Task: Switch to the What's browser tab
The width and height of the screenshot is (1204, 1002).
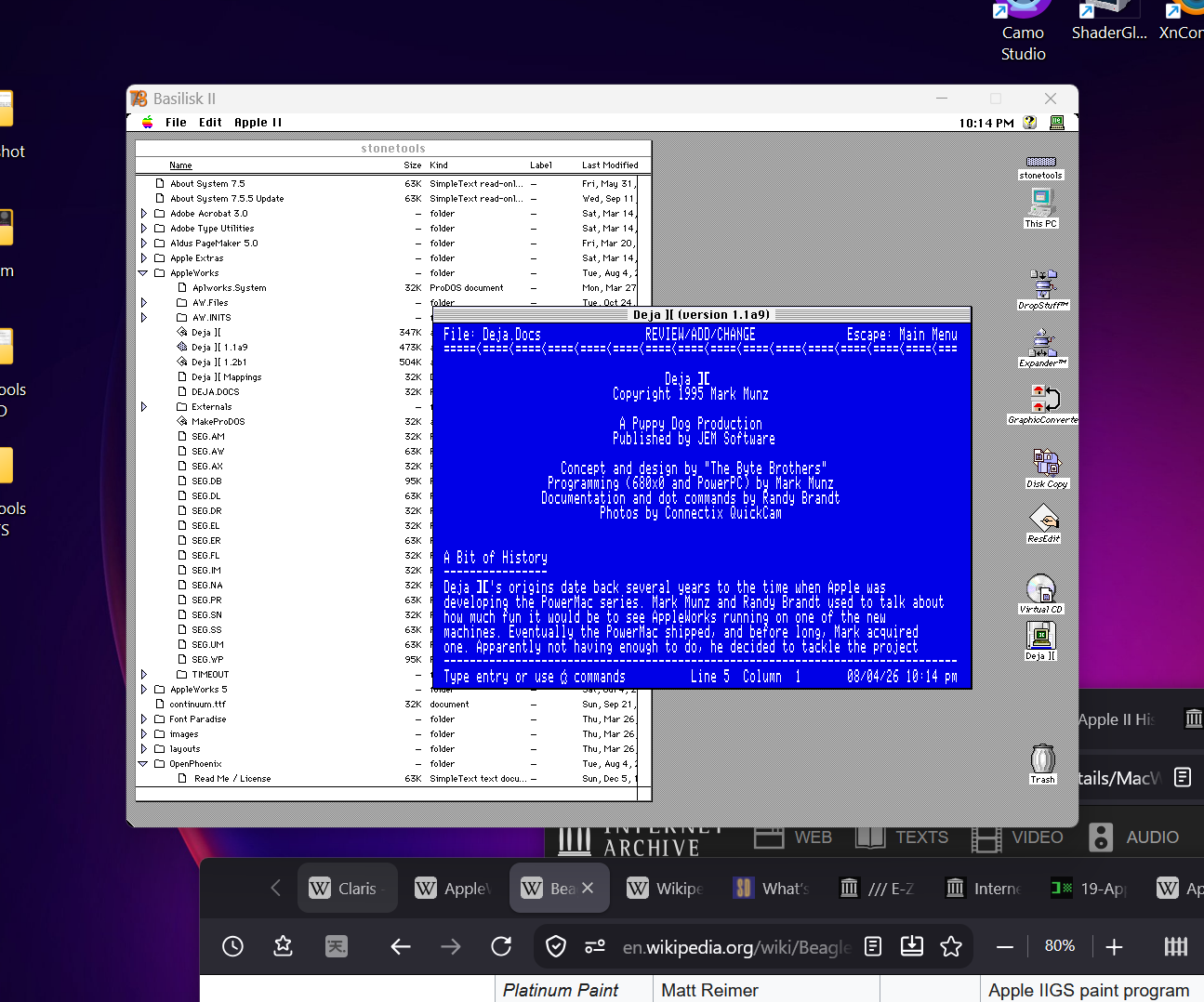Action: pyautogui.click(x=772, y=889)
